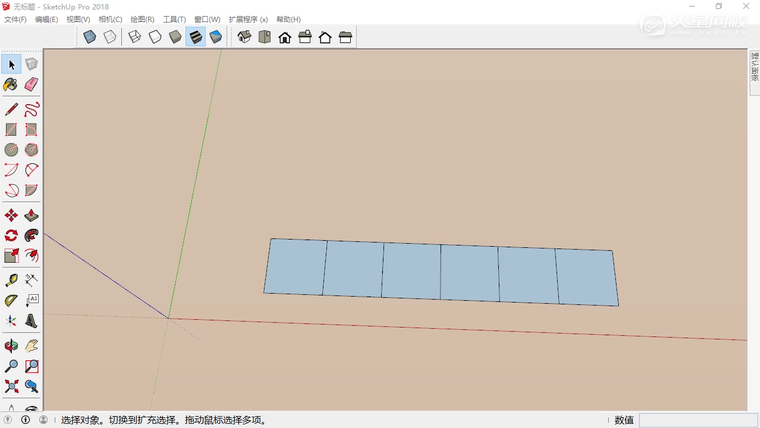Activate the Push/Pull tool
Image resolution: width=760 pixels, height=428 pixels.
coord(31,215)
